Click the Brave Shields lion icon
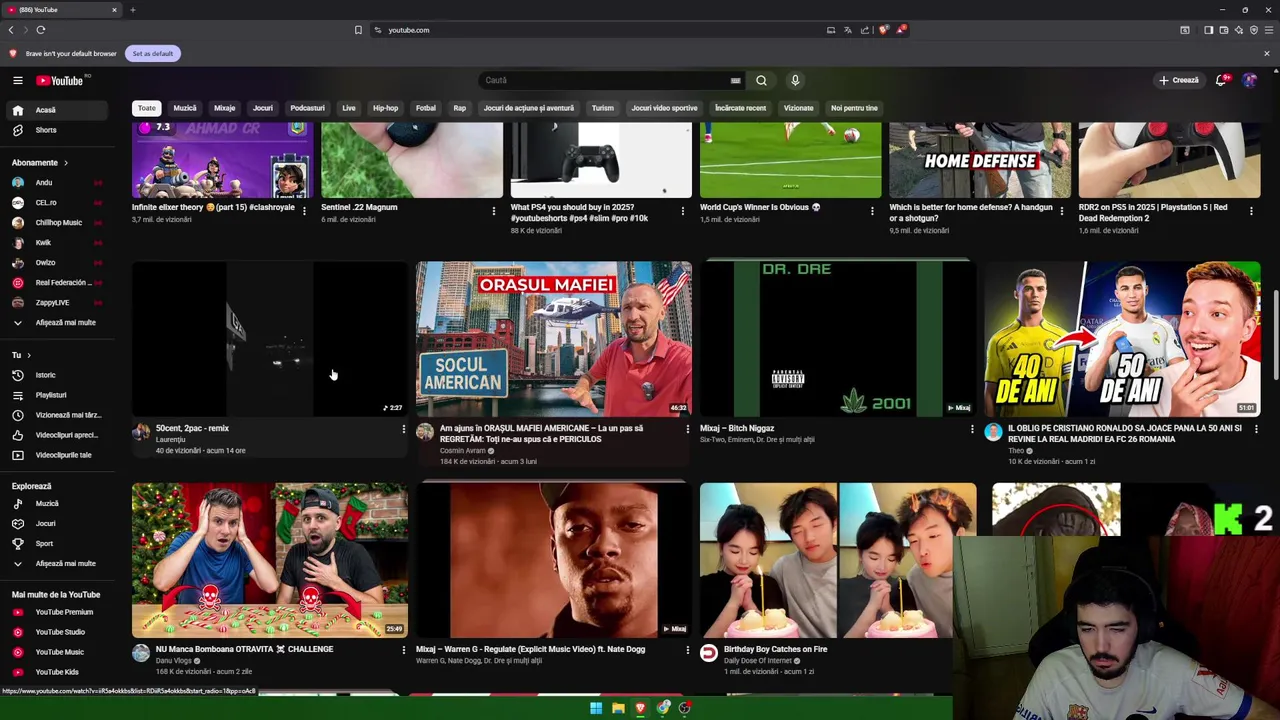 [x=883, y=30]
